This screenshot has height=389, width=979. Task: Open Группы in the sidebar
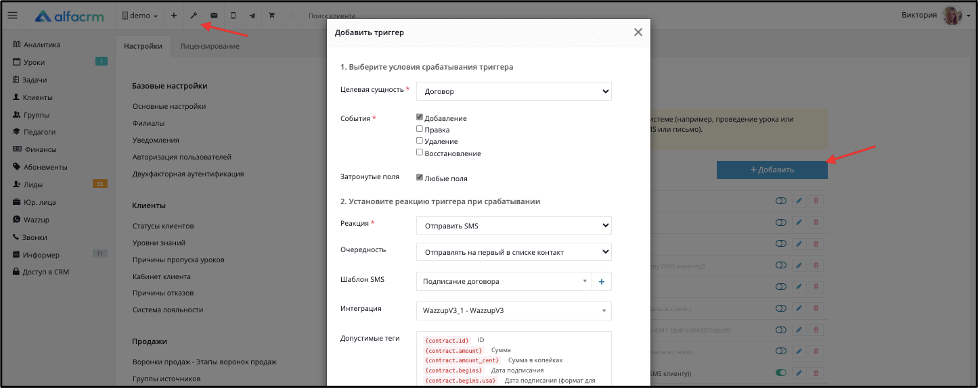tap(31, 115)
